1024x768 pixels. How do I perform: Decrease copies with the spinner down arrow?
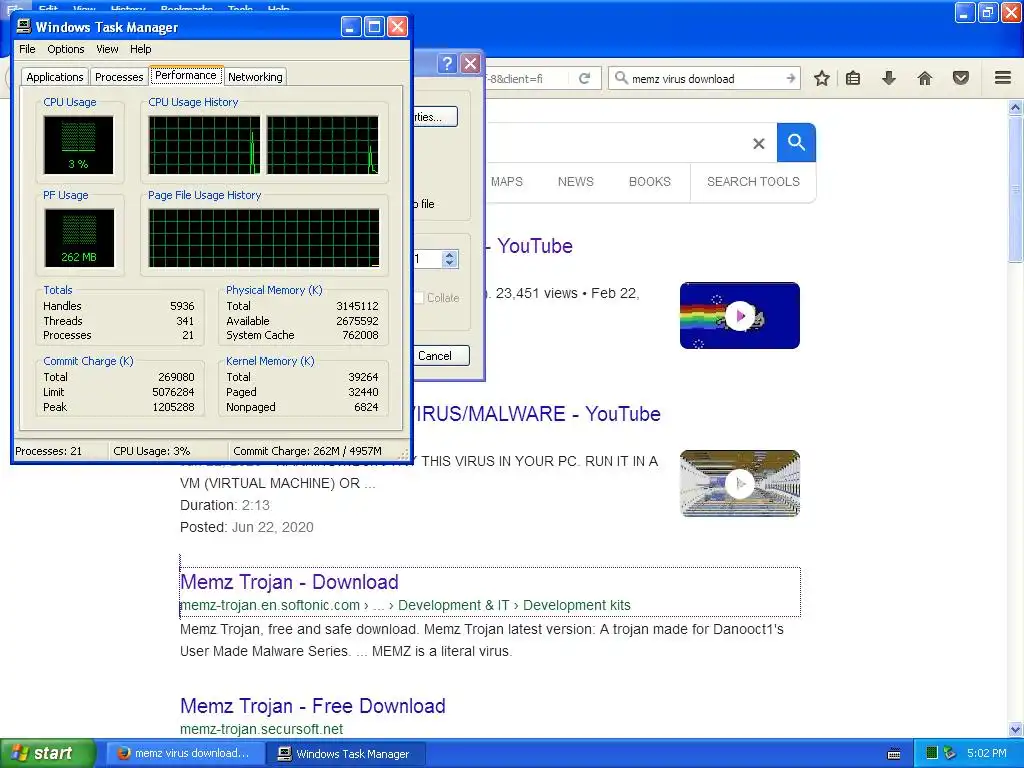pyautogui.click(x=449, y=263)
